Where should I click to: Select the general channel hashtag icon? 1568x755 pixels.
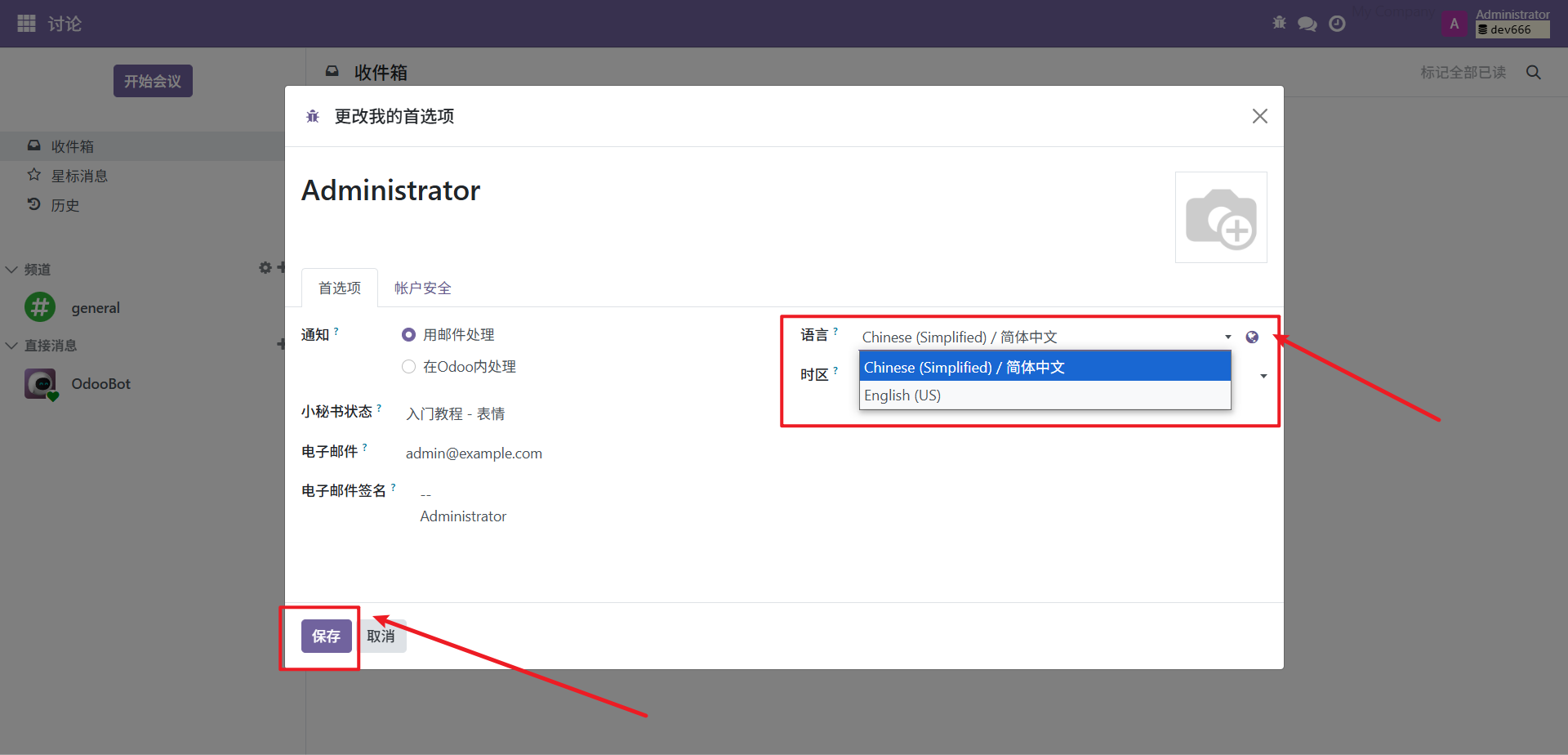click(x=40, y=307)
